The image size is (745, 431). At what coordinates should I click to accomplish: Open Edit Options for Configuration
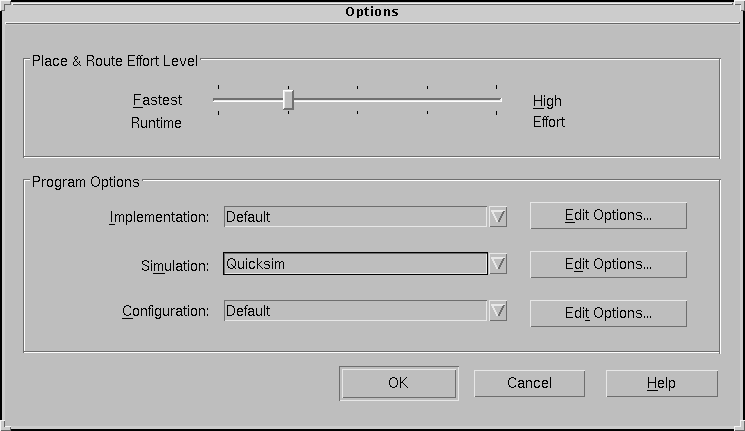(x=608, y=313)
